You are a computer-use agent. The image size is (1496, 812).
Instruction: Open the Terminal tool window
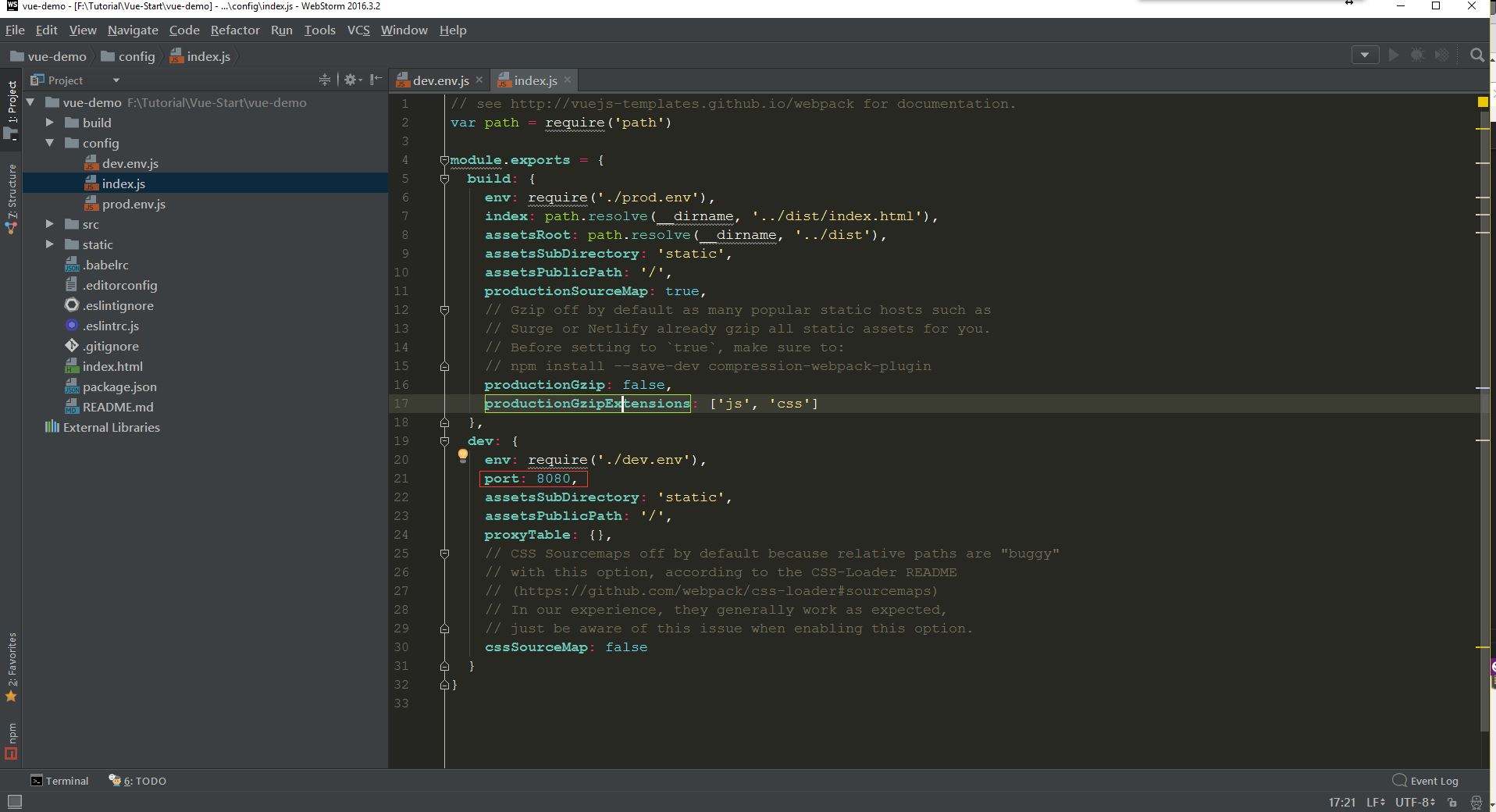pos(59,781)
